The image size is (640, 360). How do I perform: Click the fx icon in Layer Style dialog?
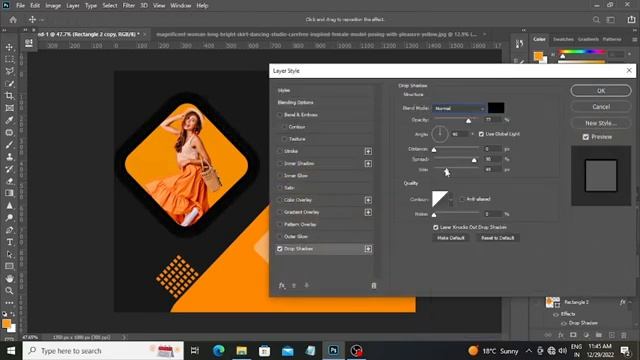click(x=282, y=285)
